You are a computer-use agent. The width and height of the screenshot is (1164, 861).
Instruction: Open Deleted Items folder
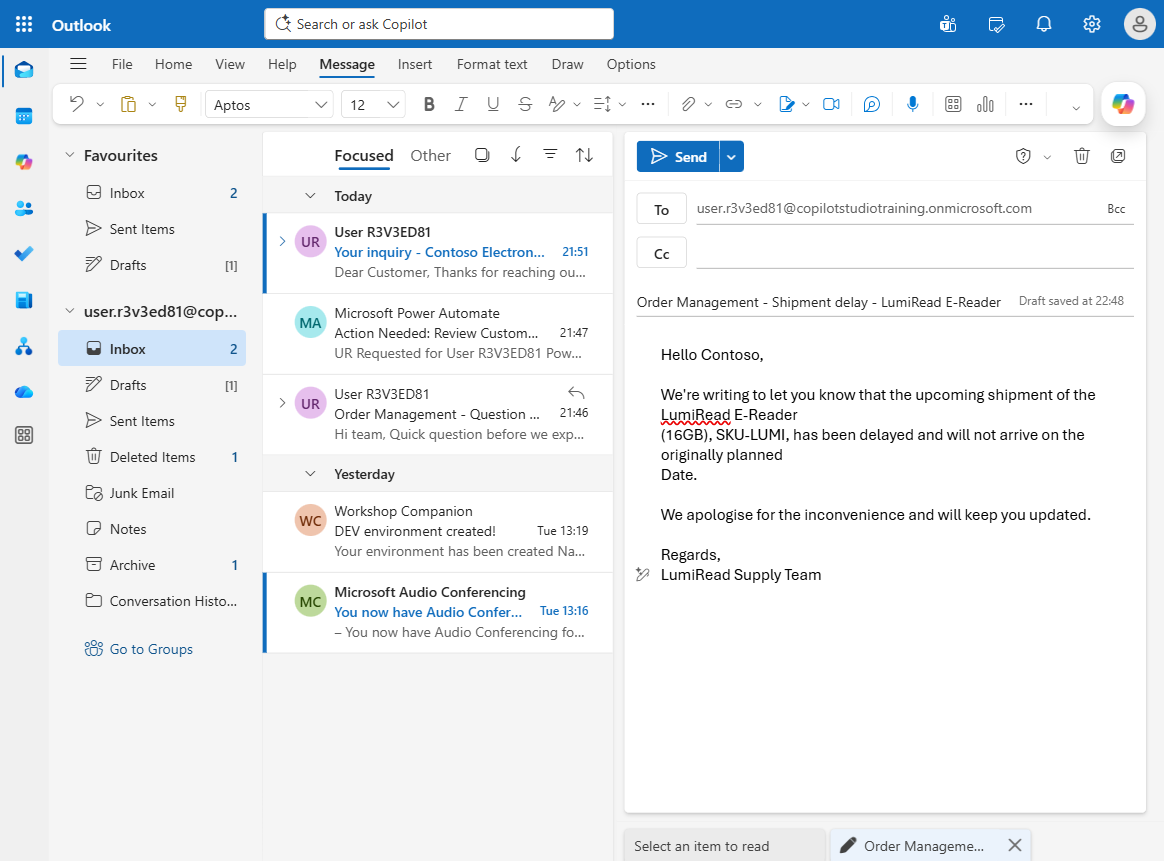click(x=152, y=457)
